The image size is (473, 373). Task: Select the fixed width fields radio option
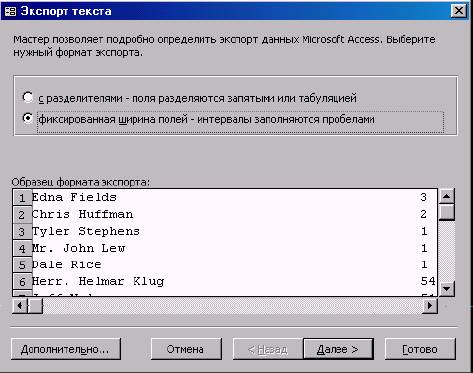(28, 118)
